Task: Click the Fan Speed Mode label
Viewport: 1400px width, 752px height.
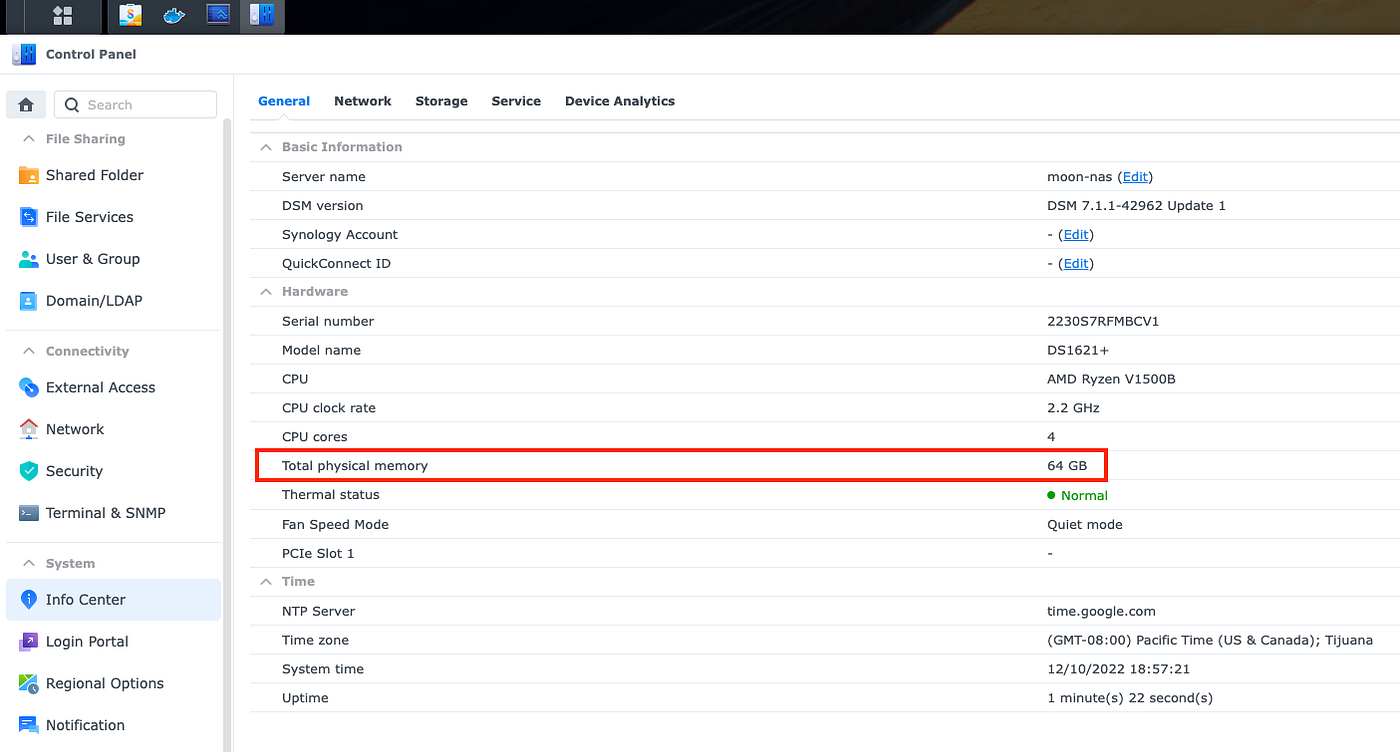Action: (x=335, y=525)
